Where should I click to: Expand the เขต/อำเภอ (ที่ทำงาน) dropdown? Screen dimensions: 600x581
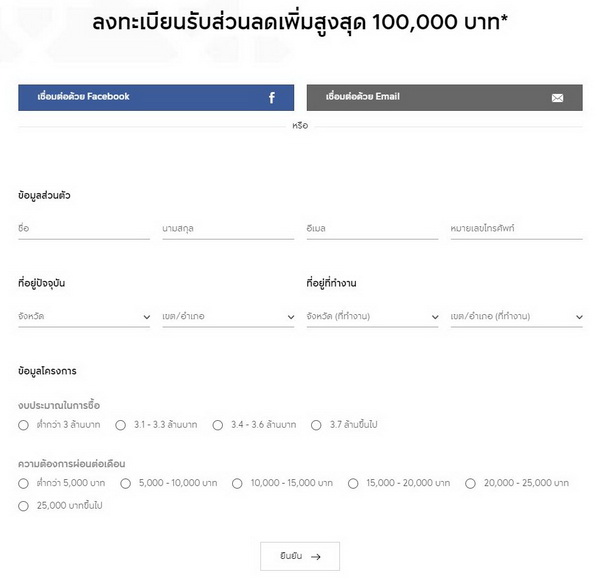517,317
